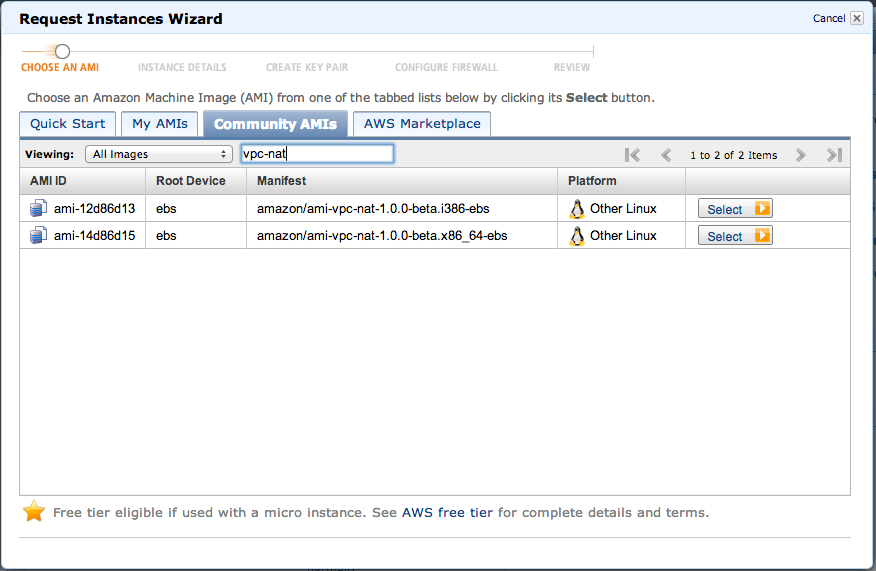This screenshot has width=876, height=571.
Task: Click manifest amazon/ami-vpc-nat-1.0.0-beta.x86_64-ebs
Action: pos(382,235)
